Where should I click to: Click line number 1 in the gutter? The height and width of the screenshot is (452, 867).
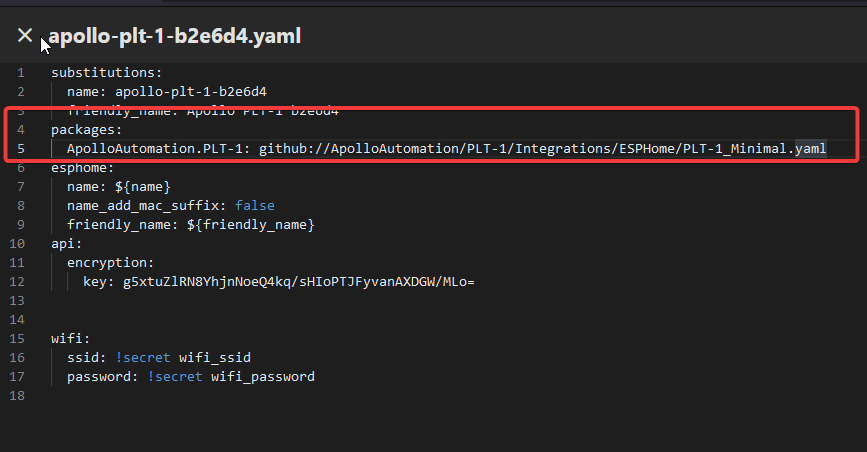tap(20, 73)
